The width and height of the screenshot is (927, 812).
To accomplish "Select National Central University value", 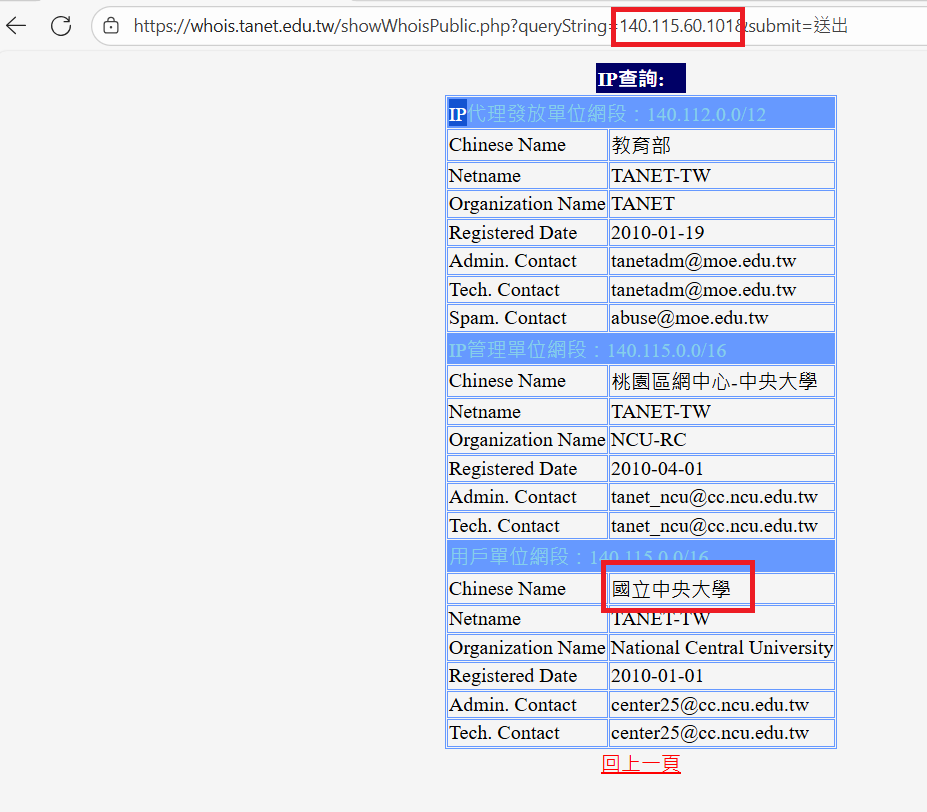I will click(721, 648).
